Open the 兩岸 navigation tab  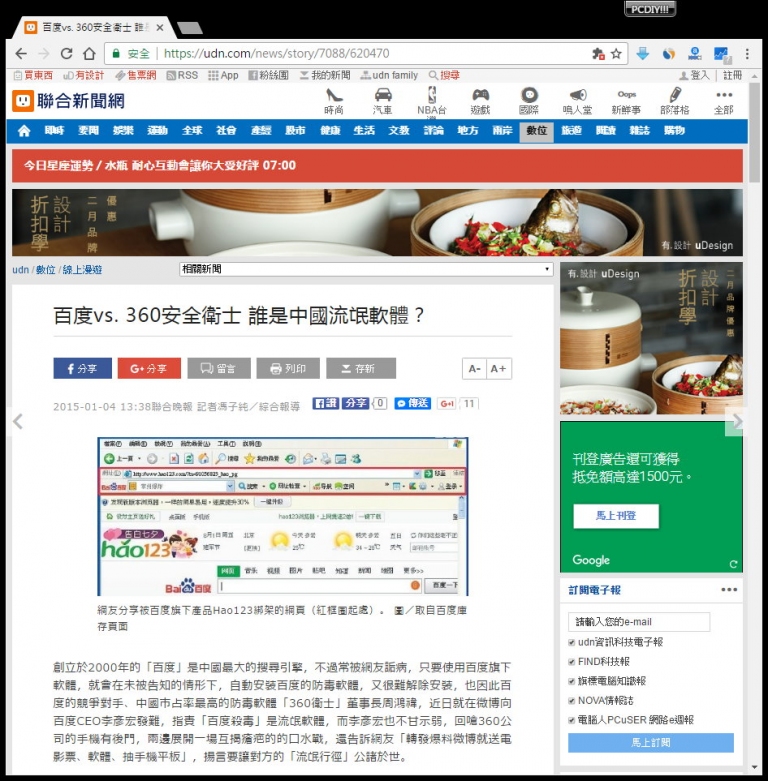coord(502,130)
